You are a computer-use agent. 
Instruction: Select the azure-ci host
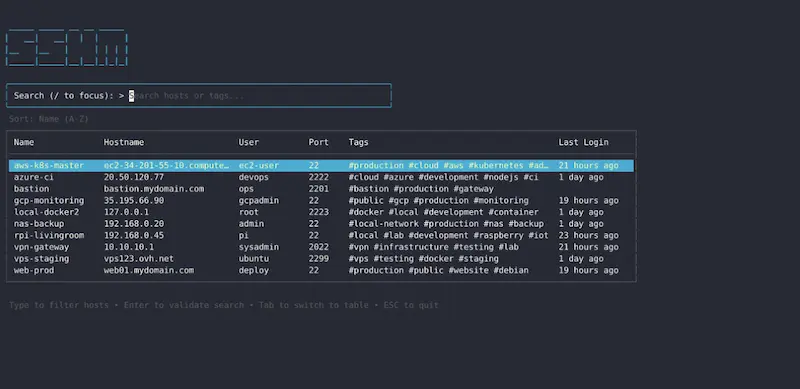34,177
